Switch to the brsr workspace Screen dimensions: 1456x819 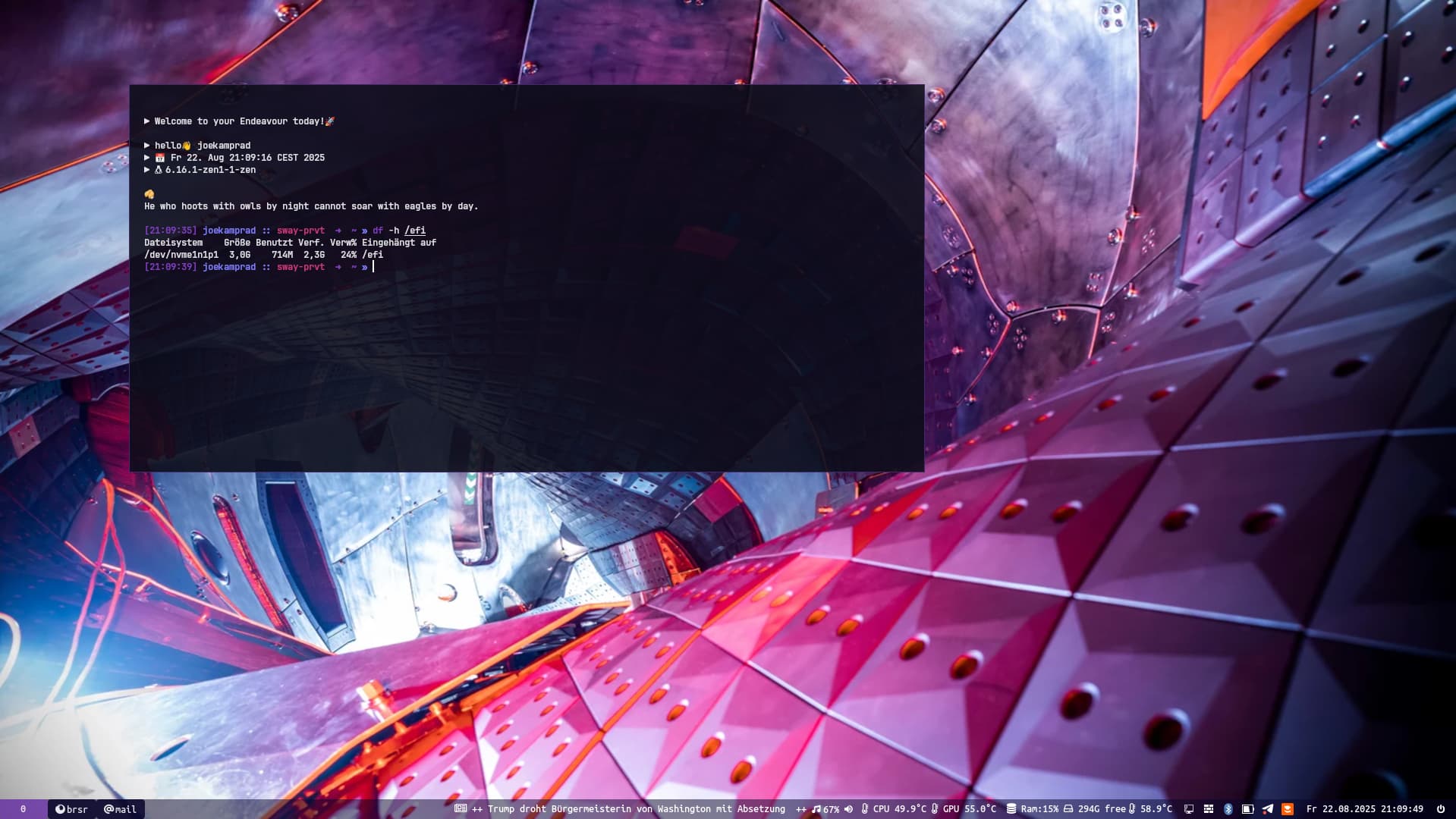tap(72, 809)
